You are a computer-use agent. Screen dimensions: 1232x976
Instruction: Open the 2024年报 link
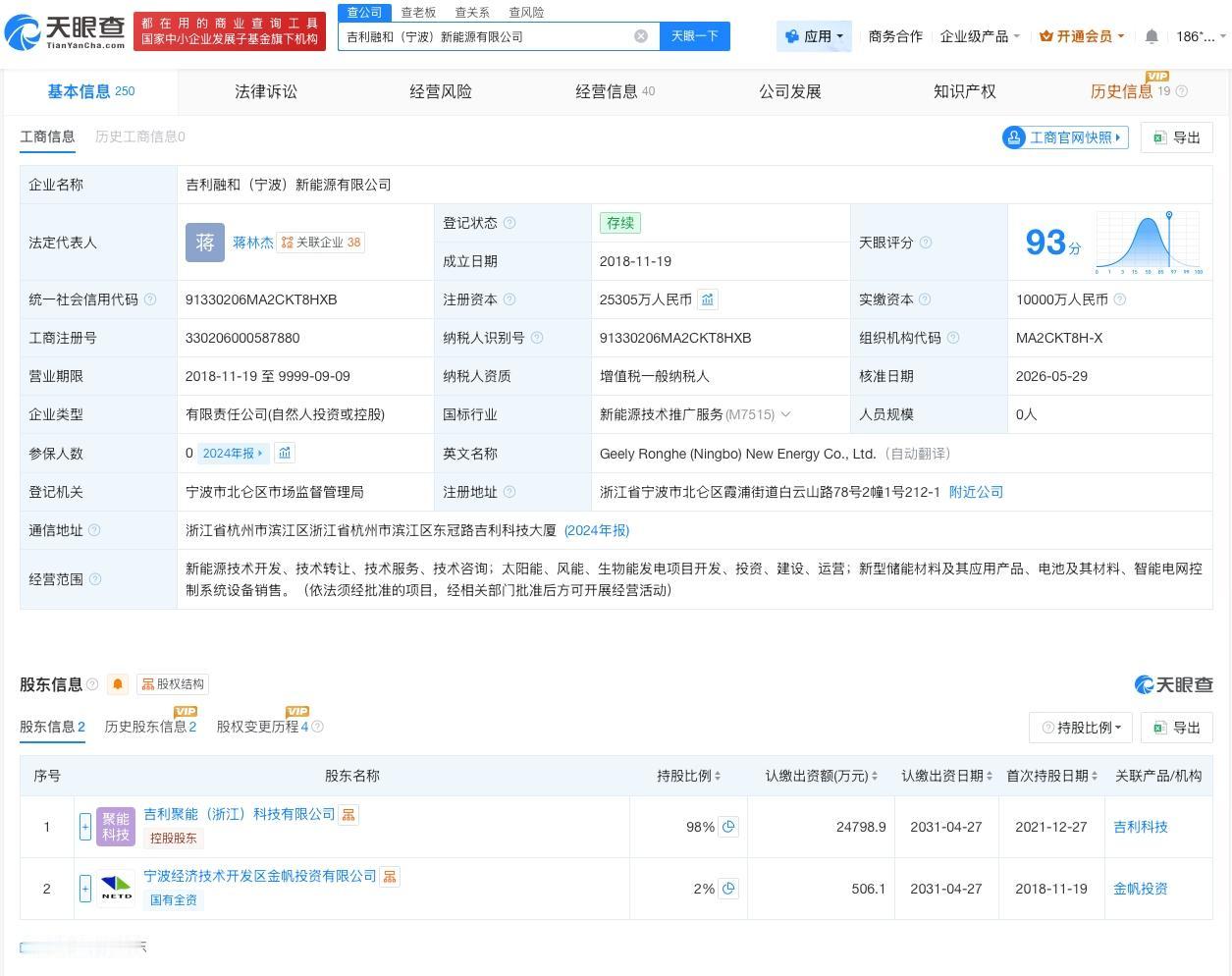tap(233, 453)
